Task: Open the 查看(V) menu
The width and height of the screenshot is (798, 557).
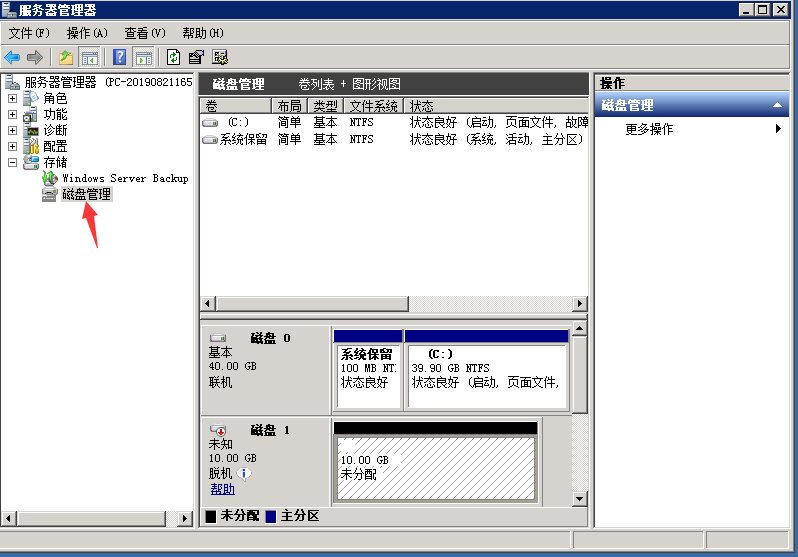Action: point(144,33)
